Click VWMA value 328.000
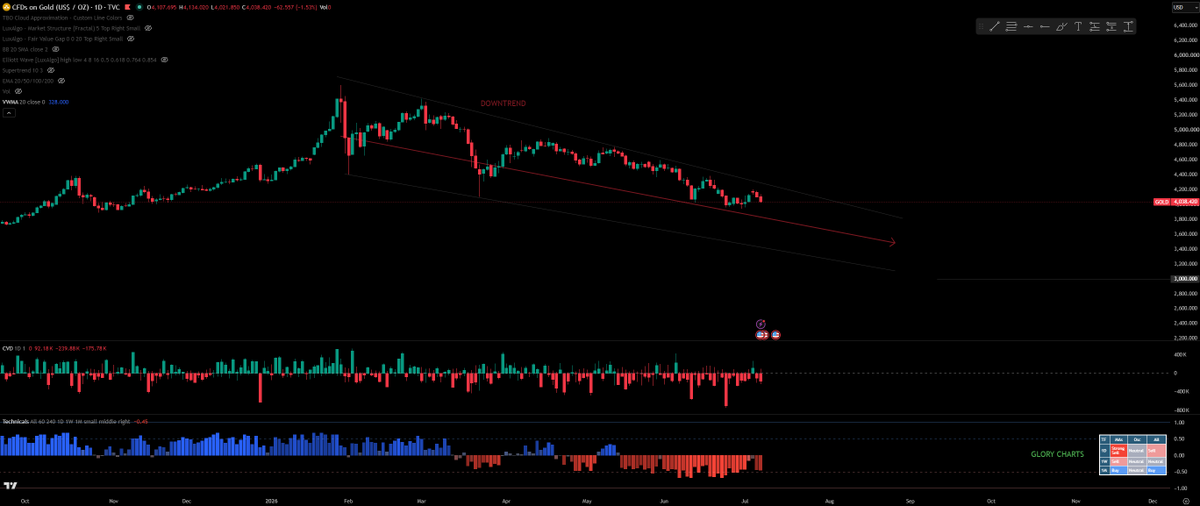 tap(58, 102)
